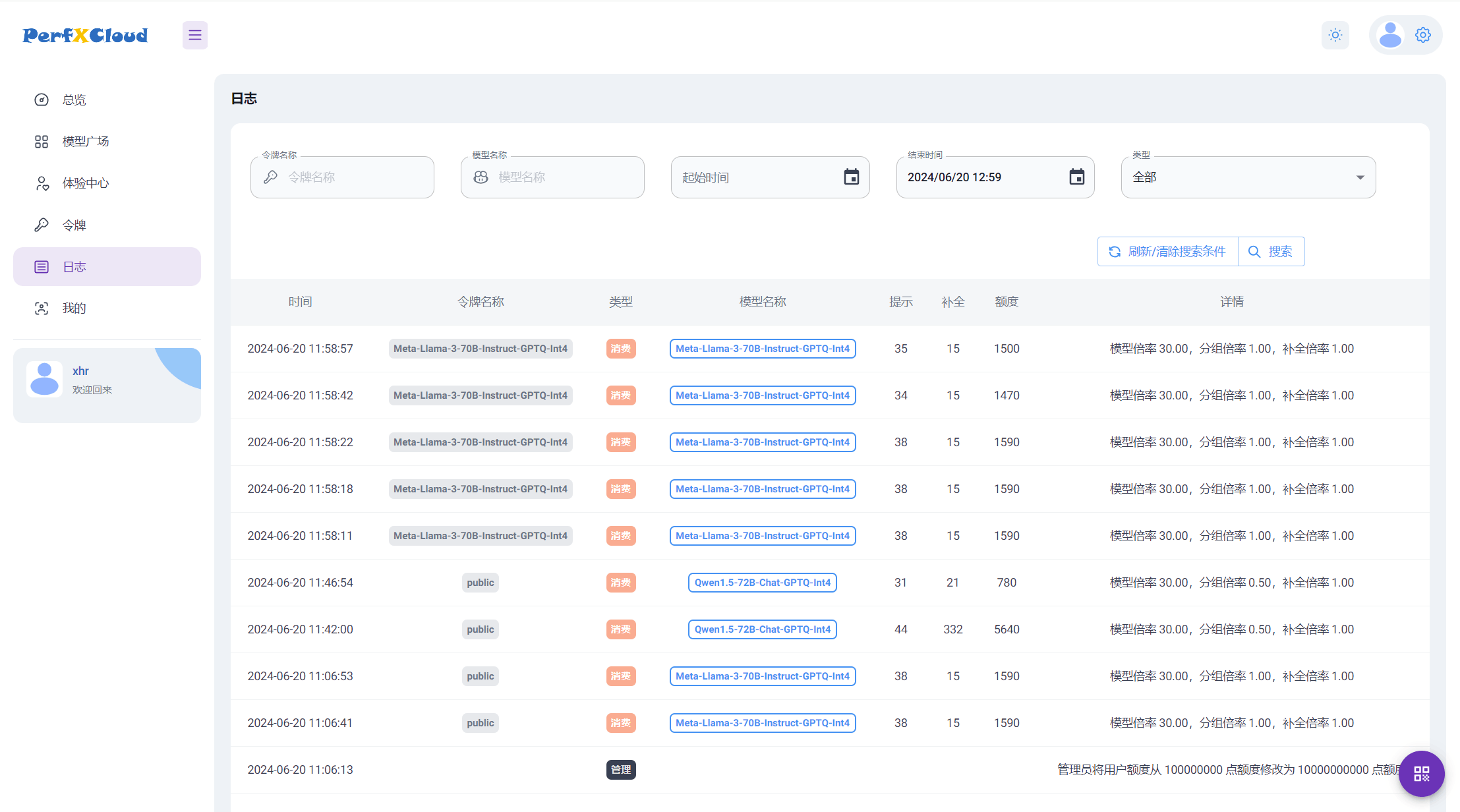
Task: Focus the 令牌名称 input field
Action: (x=342, y=177)
